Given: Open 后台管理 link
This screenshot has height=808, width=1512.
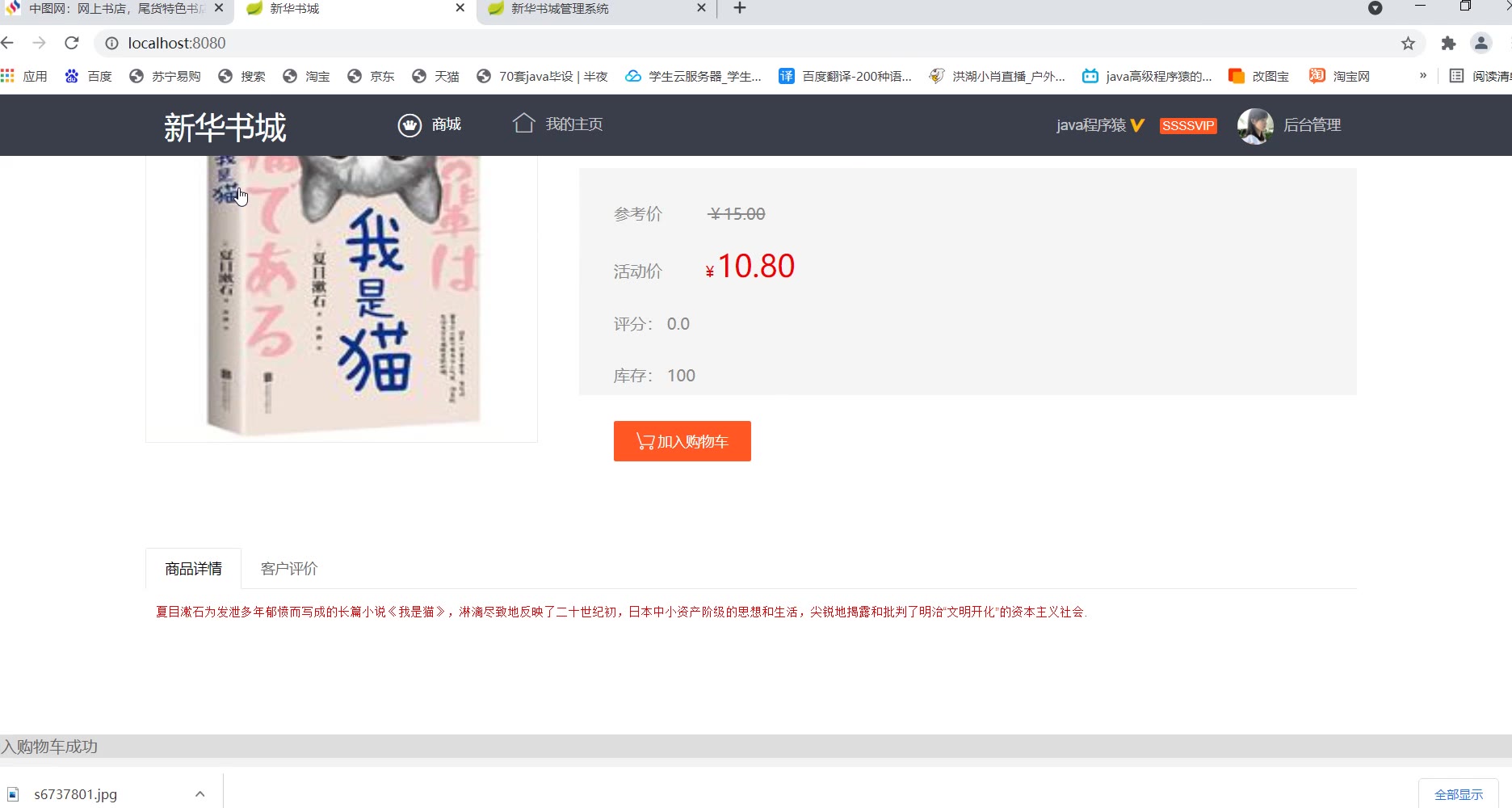Looking at the screenshot, I should tap(1312, 125).
